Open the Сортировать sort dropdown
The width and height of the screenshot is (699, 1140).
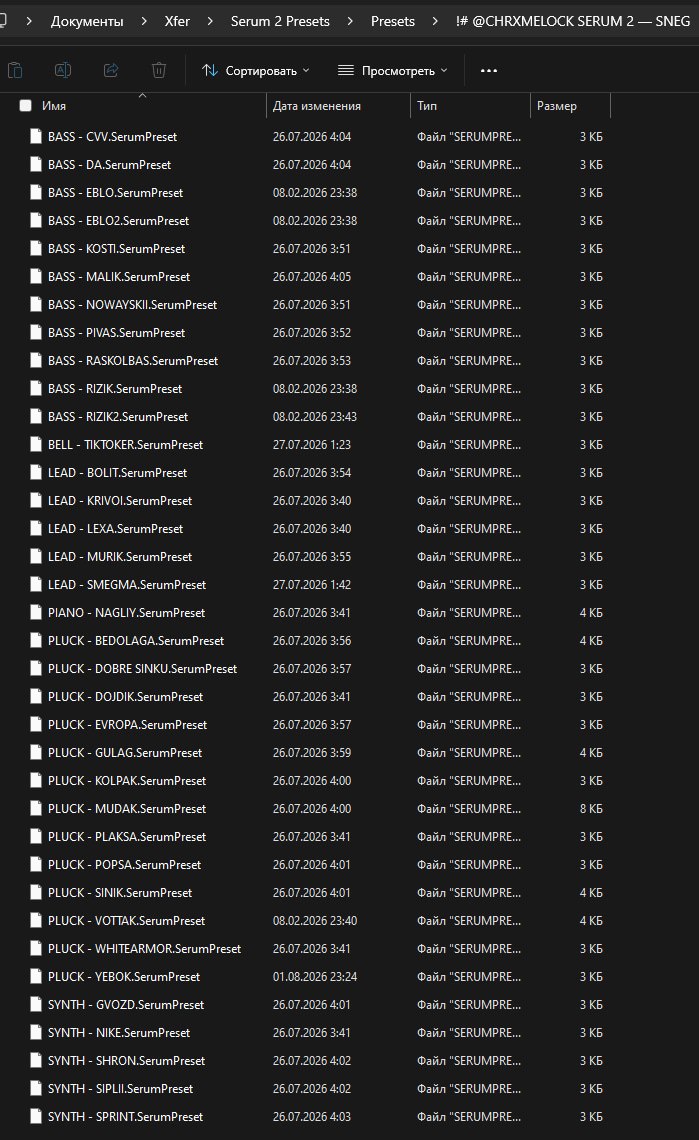click(x=255, y=71)
